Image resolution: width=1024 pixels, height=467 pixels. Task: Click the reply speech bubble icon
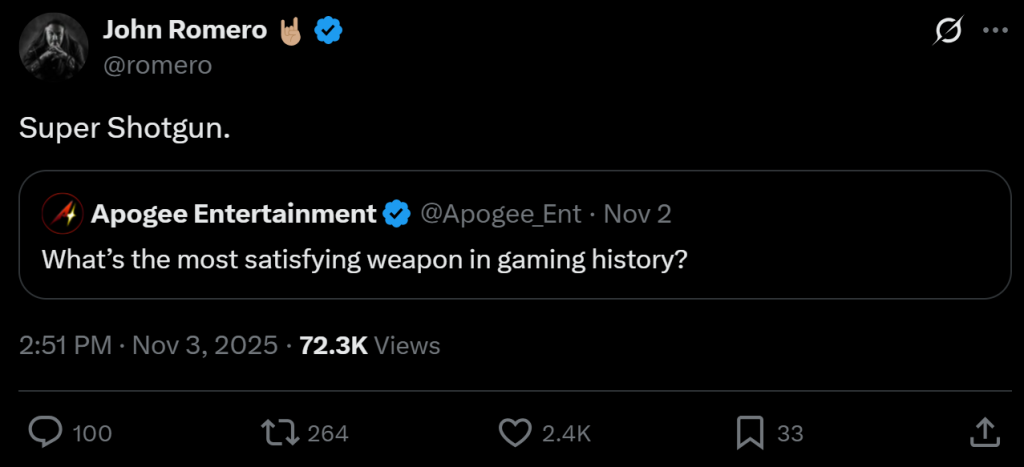45,432
